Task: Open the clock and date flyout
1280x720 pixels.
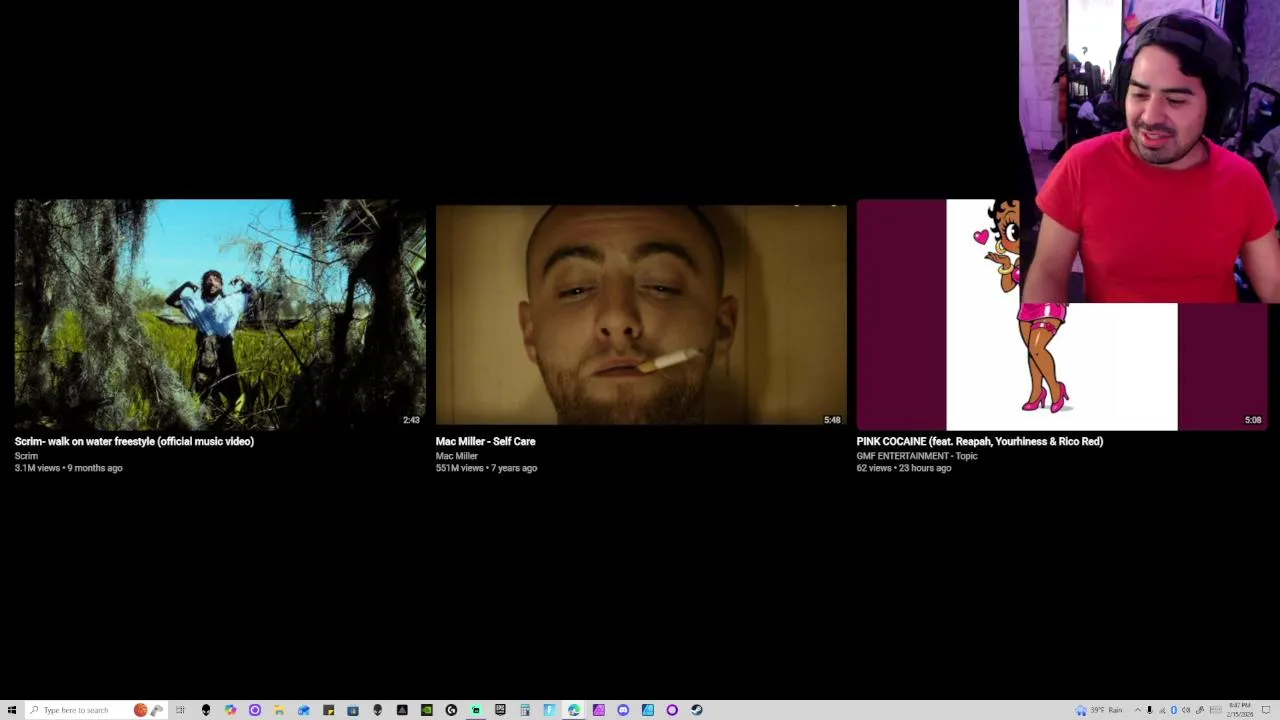Action: 1240,710
